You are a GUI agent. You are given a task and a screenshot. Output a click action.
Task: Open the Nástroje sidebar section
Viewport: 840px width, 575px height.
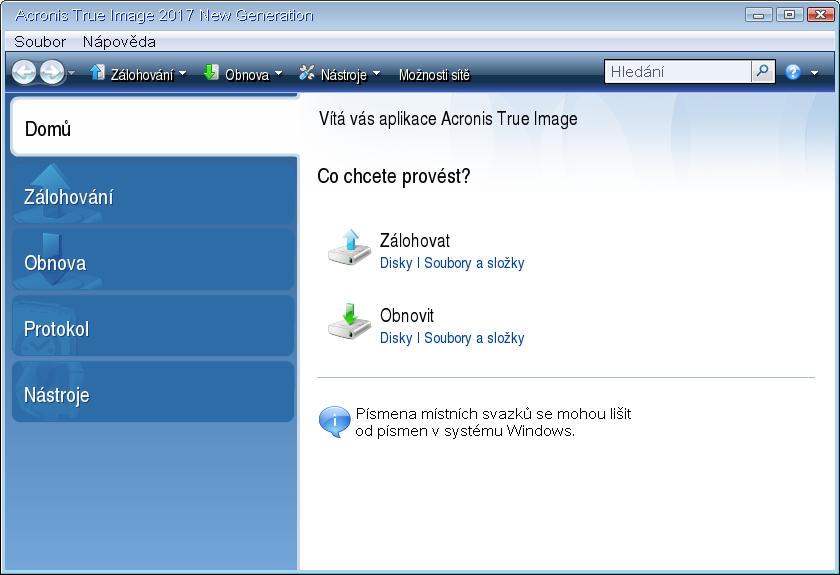pyautogui.click(x=153, y=393)
